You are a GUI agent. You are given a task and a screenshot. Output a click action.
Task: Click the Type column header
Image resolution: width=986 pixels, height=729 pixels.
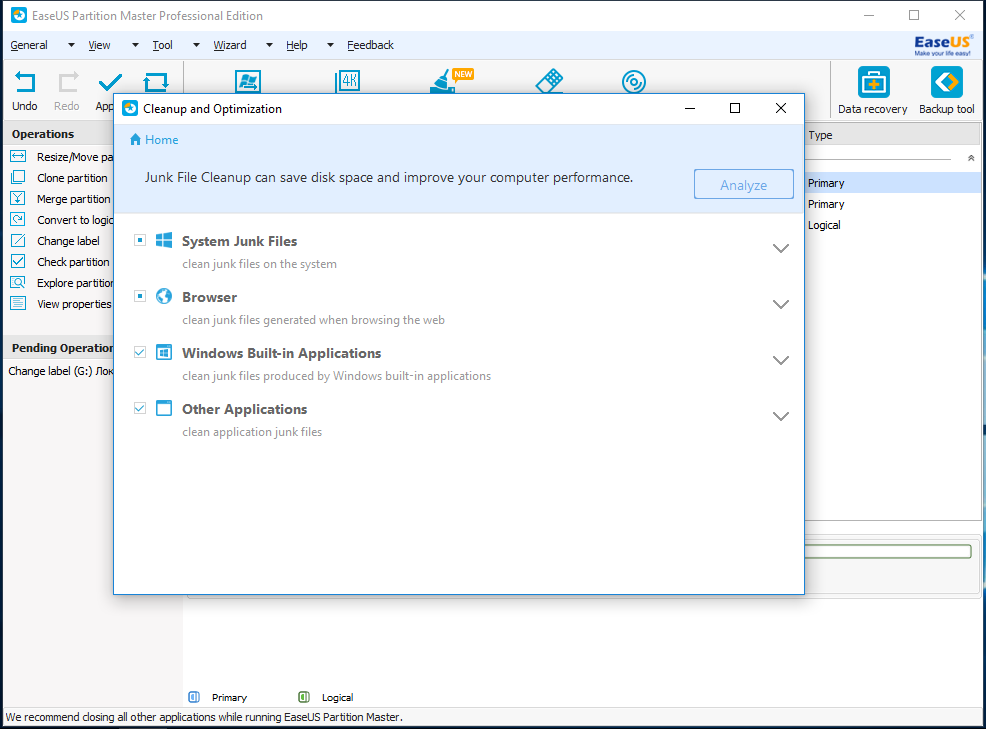point(892,135)
